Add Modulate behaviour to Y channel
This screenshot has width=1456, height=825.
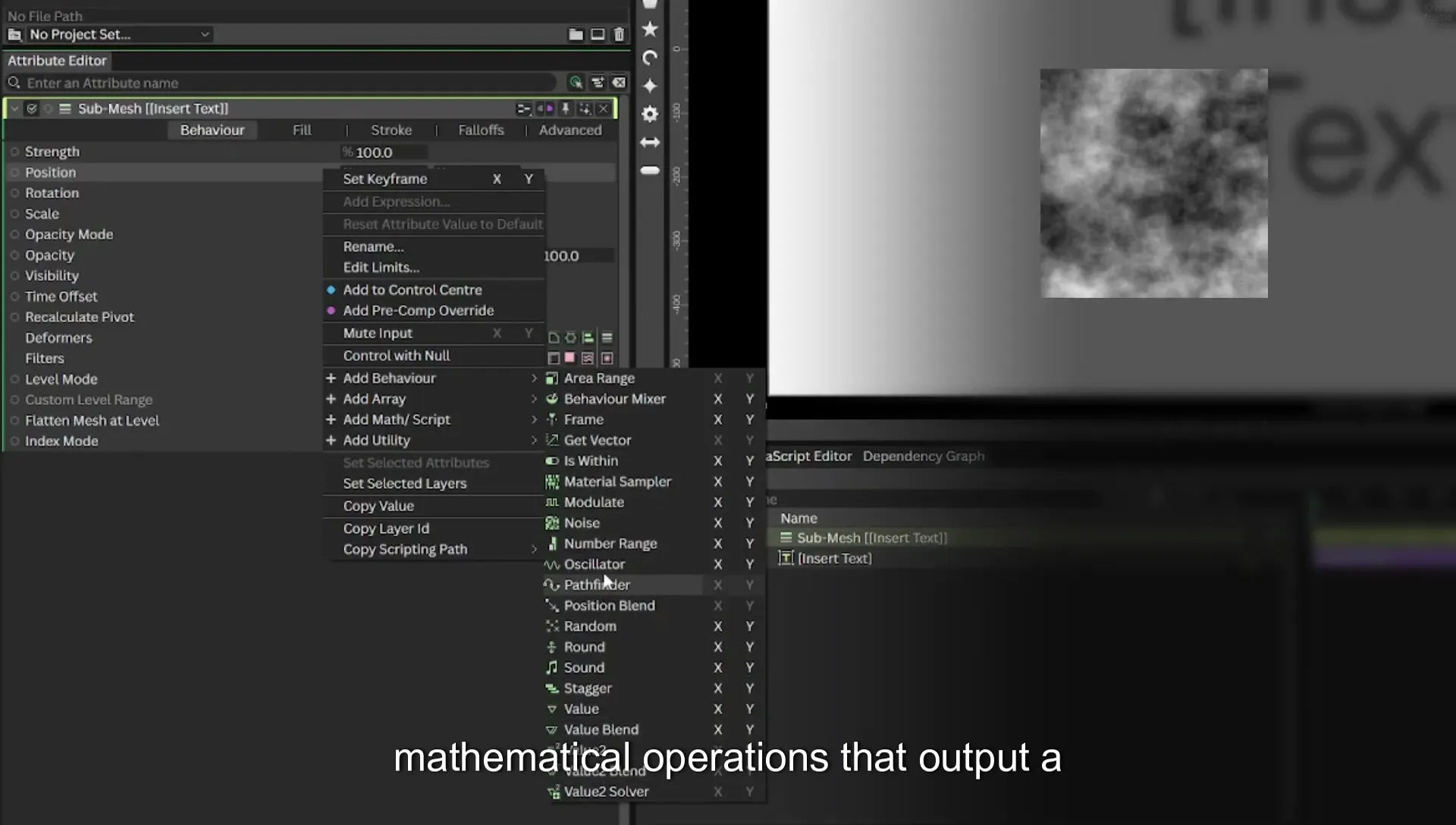point(749,502)
